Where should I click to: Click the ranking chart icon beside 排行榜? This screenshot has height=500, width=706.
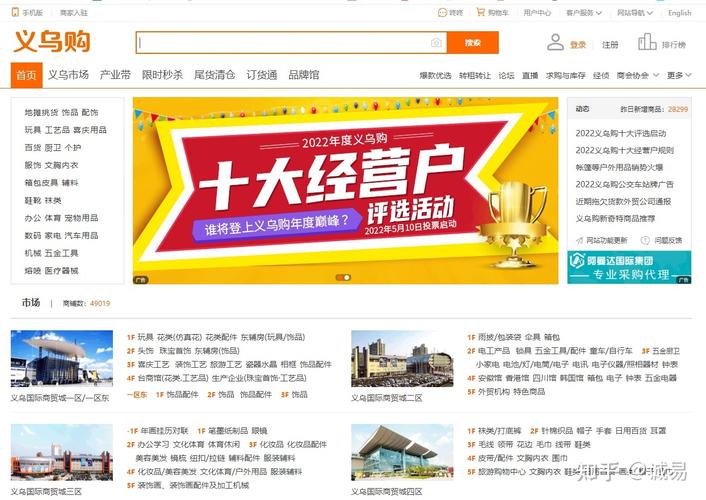[647, 42]
